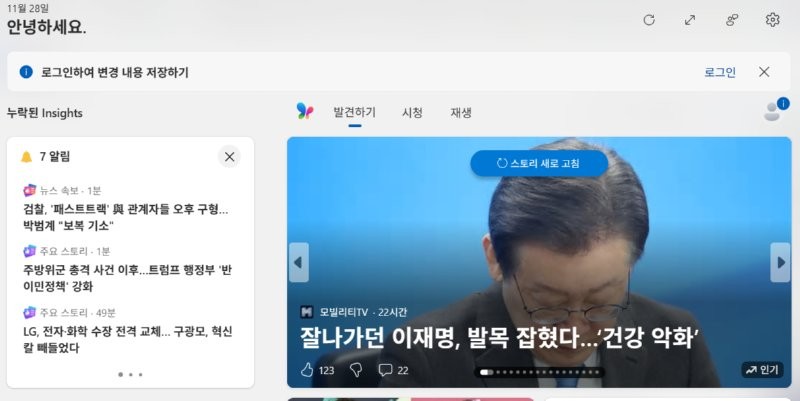Switch to the 재생 tab

pyautogui.click(x=461, y=113)
